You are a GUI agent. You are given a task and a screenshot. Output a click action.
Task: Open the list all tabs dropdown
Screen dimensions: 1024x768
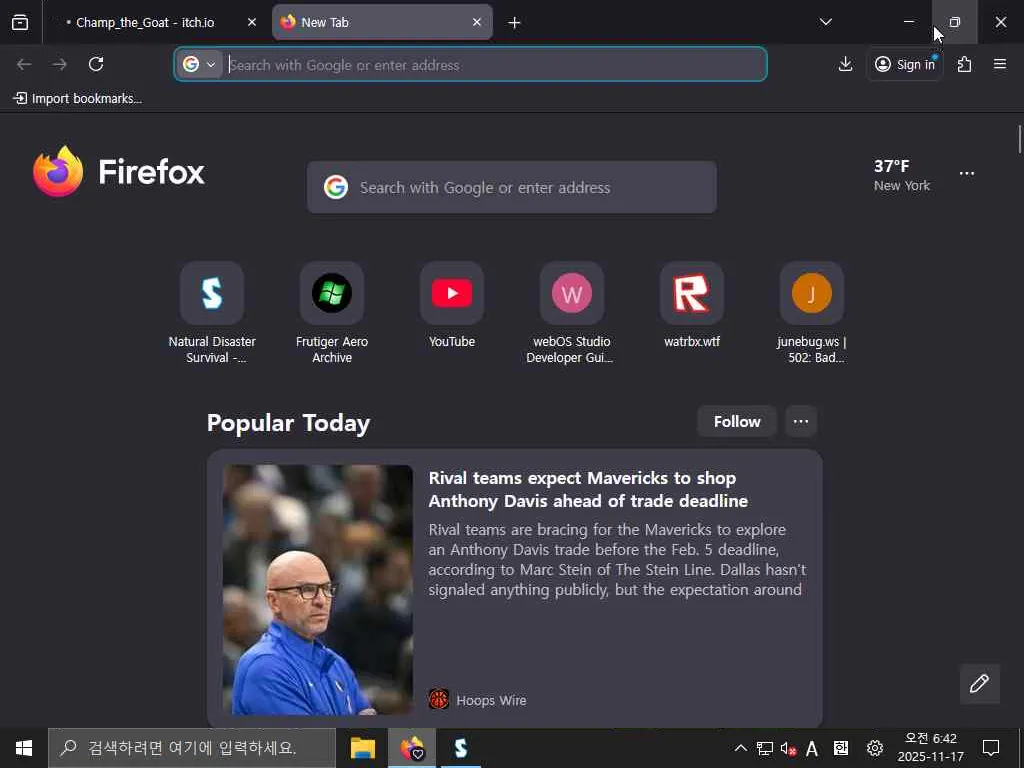click(825, 22)
